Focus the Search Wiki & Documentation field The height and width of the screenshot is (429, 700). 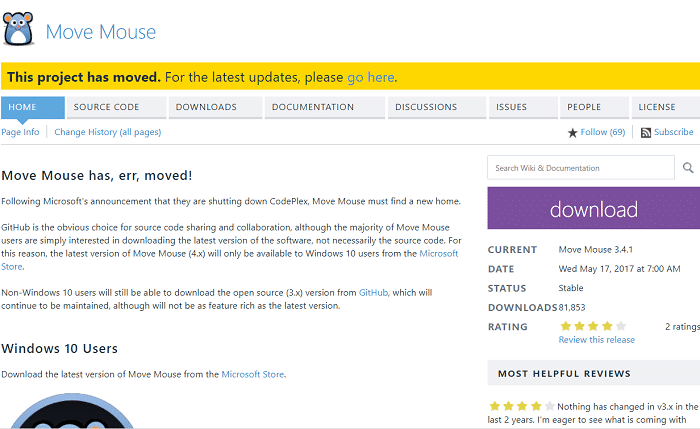click(581, 168)
